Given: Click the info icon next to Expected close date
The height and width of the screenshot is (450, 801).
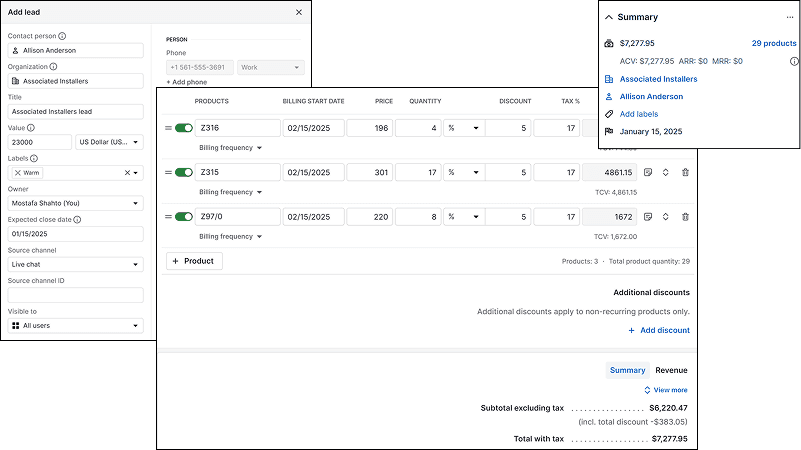Looking at the screenshot, I should pyautogui.click(x=77, y=220).
